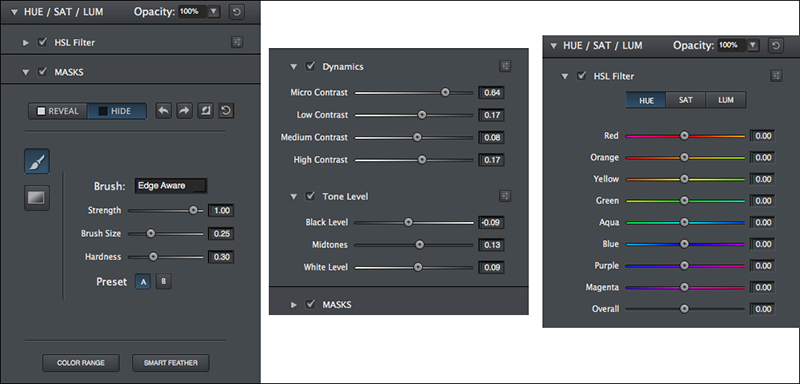Switch to the LUM tab
Image resolution: width=800 pixels, height=384 pixels.
tap(726, 100)
